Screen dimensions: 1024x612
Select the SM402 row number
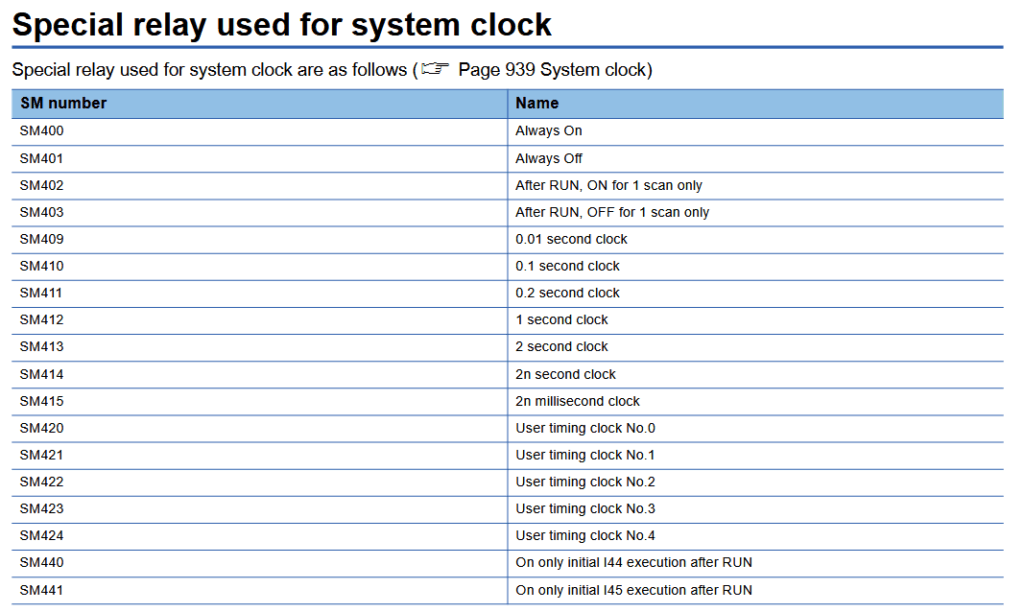pos(42,185)
